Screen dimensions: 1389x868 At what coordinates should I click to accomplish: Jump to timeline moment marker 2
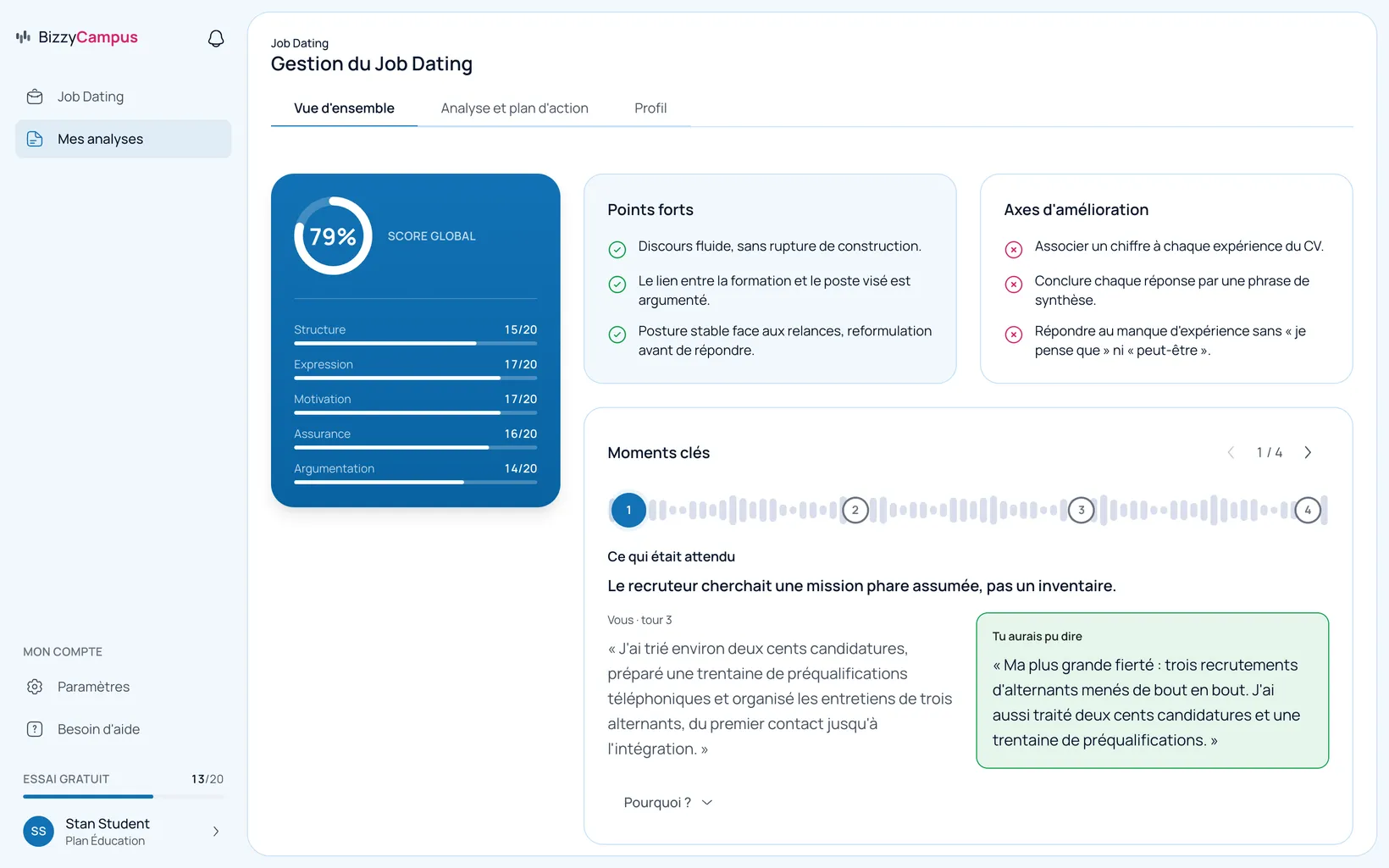pyautogui.click(x=855, y=510)
